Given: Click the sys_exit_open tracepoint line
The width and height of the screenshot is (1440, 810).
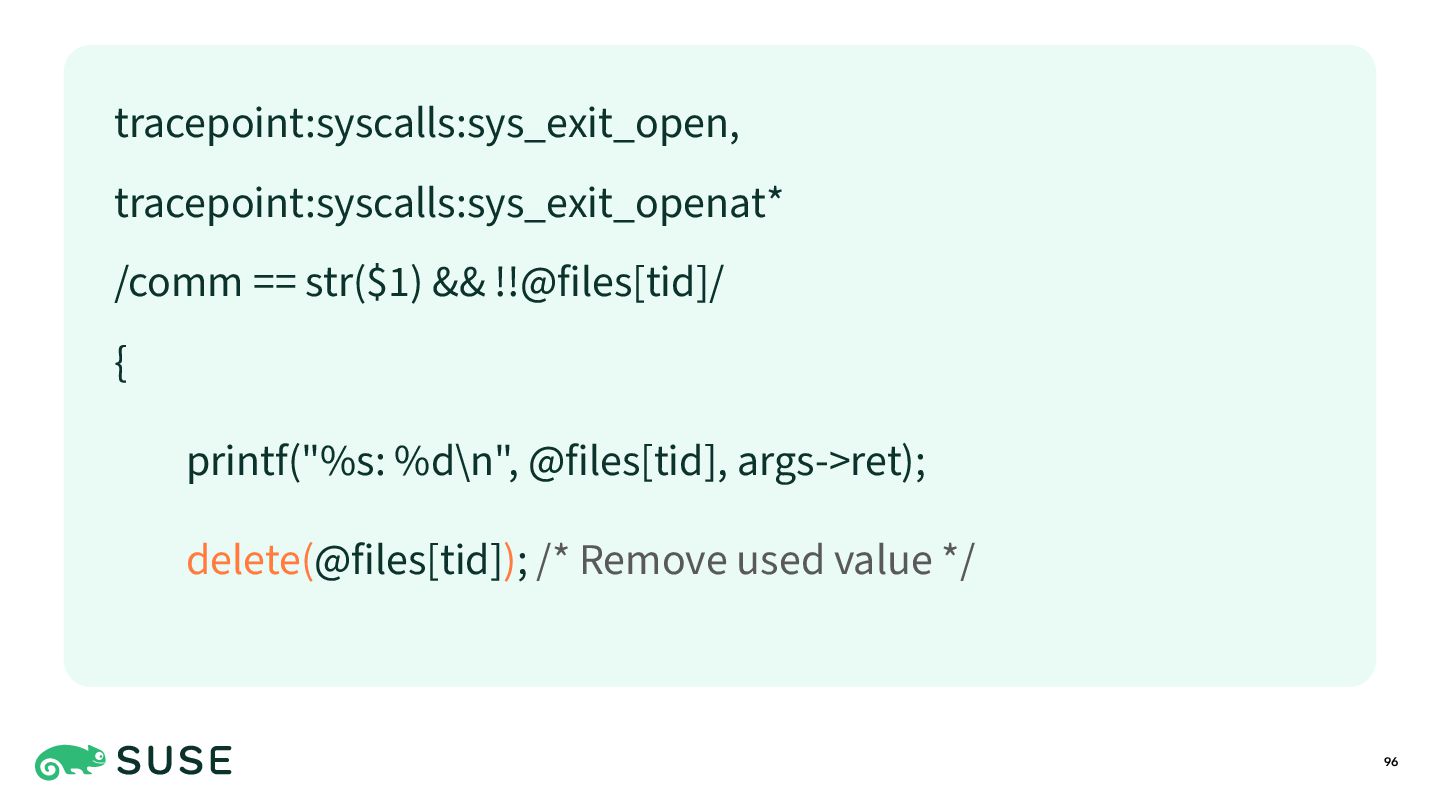Looking at the screenshot, I should tap(427, 124).
